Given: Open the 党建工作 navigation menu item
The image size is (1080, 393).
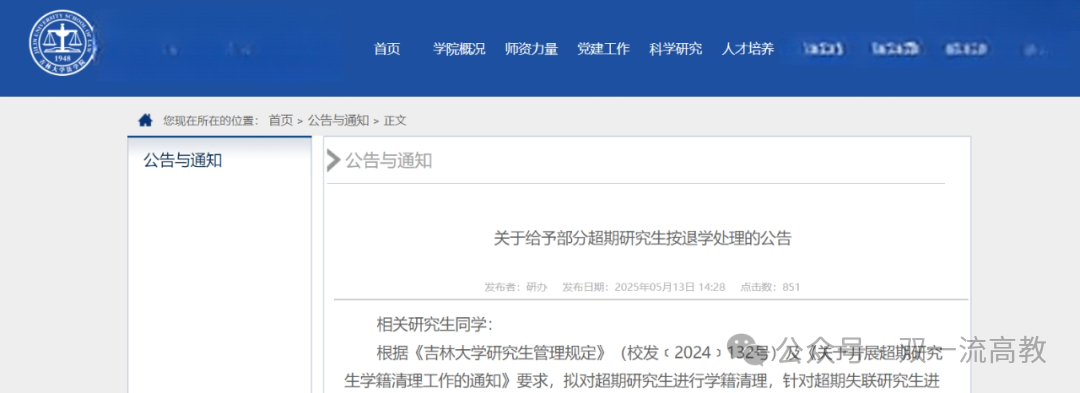Looking at the screenshot, I should 603,49.
